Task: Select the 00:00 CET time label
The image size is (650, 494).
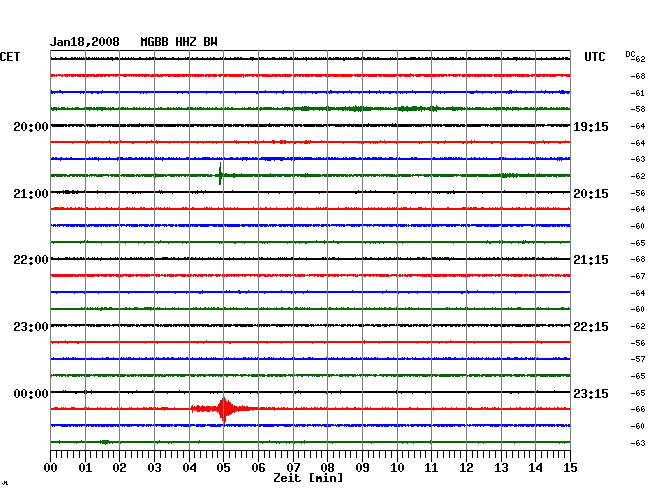Action: coord(31,393)
